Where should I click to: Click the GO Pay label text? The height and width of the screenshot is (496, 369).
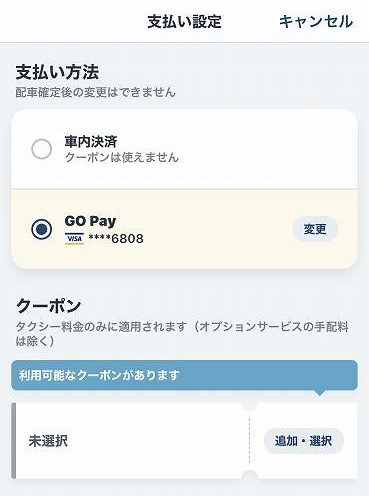pos(90,221)
